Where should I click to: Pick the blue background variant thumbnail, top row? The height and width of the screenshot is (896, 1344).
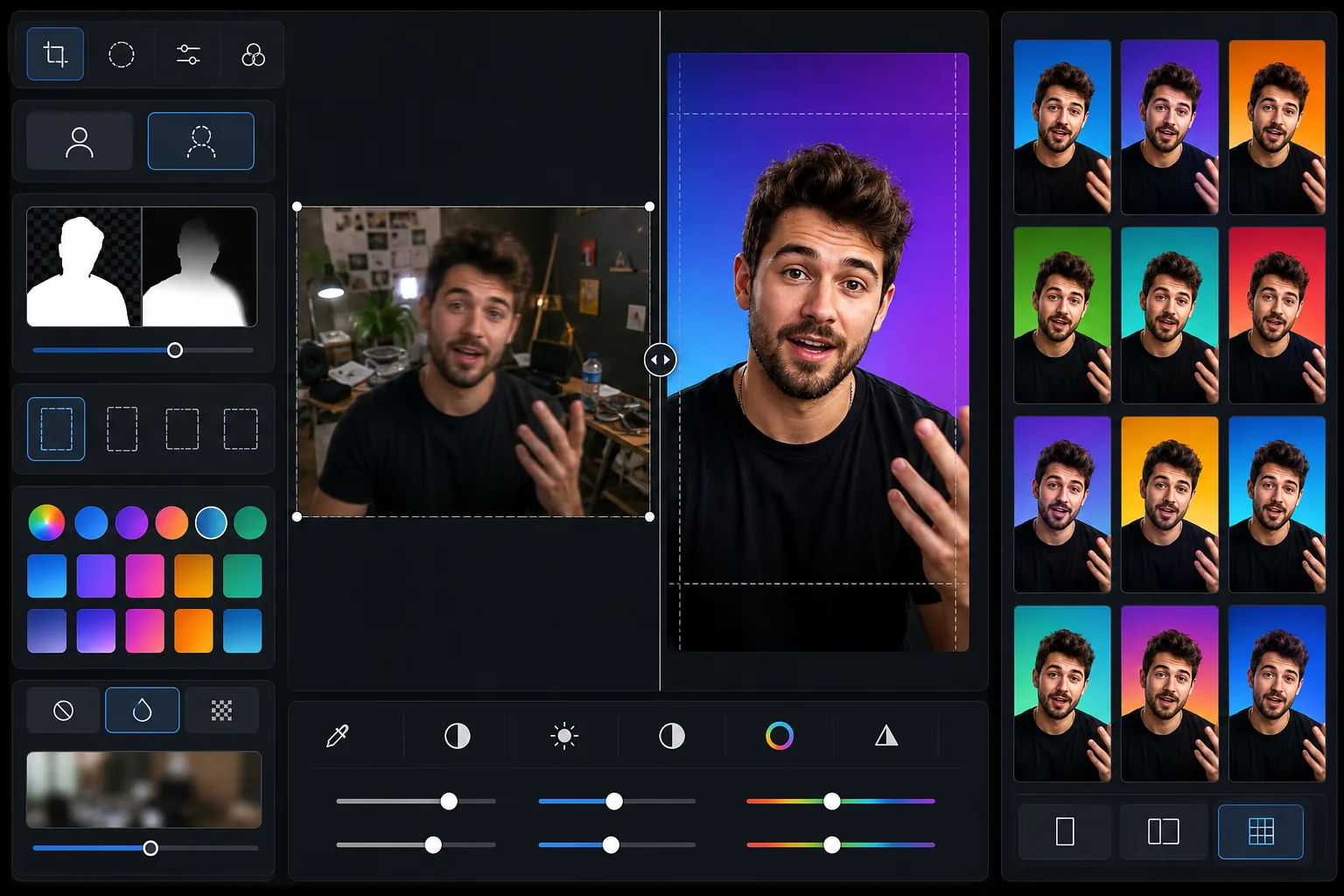[1062, 127]
